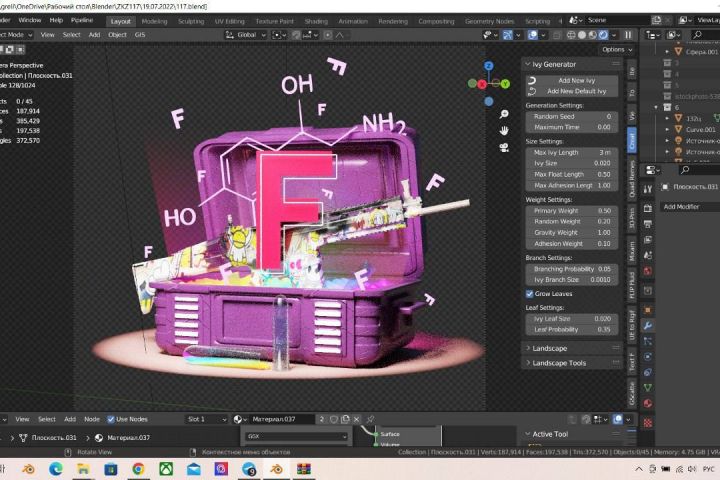The image size is (720, 480).
Task: Expand the Curve.001 tree item in outliner
Action: tap(667, 130)
